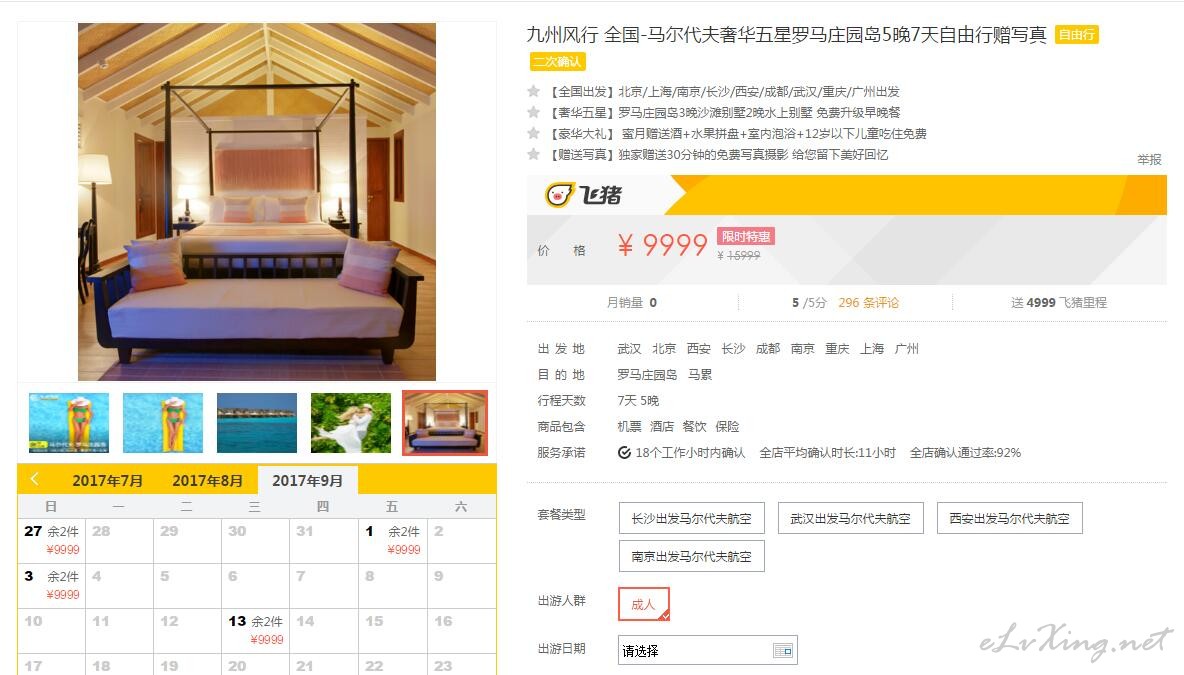Open the 296 条评论 reviews link

pos(868,303)
